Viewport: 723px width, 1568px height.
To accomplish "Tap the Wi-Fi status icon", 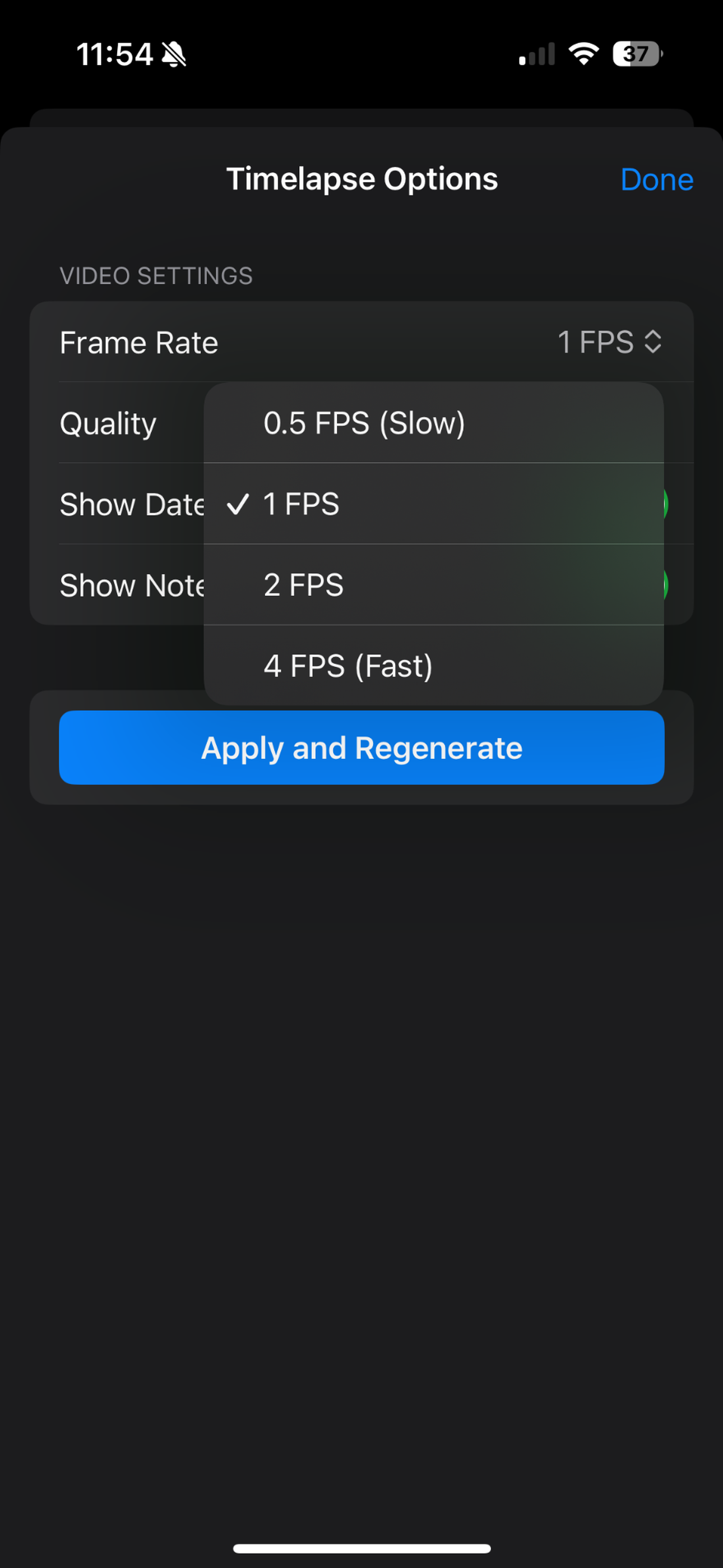I will [x=583, y=54].
